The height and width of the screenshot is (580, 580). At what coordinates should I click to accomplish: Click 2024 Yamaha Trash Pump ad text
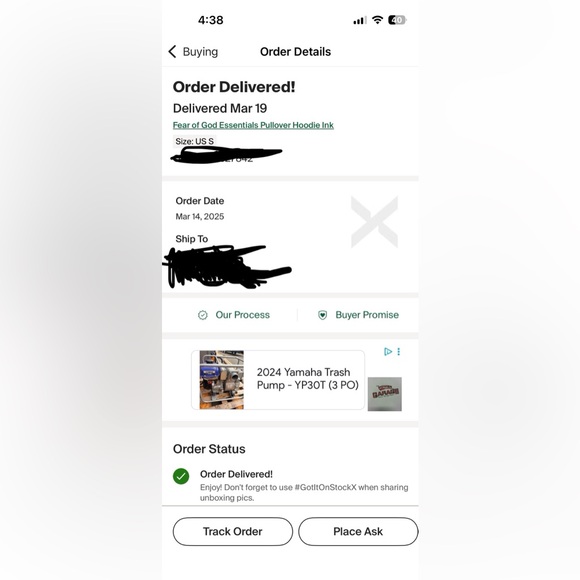(x=307, y=379)
